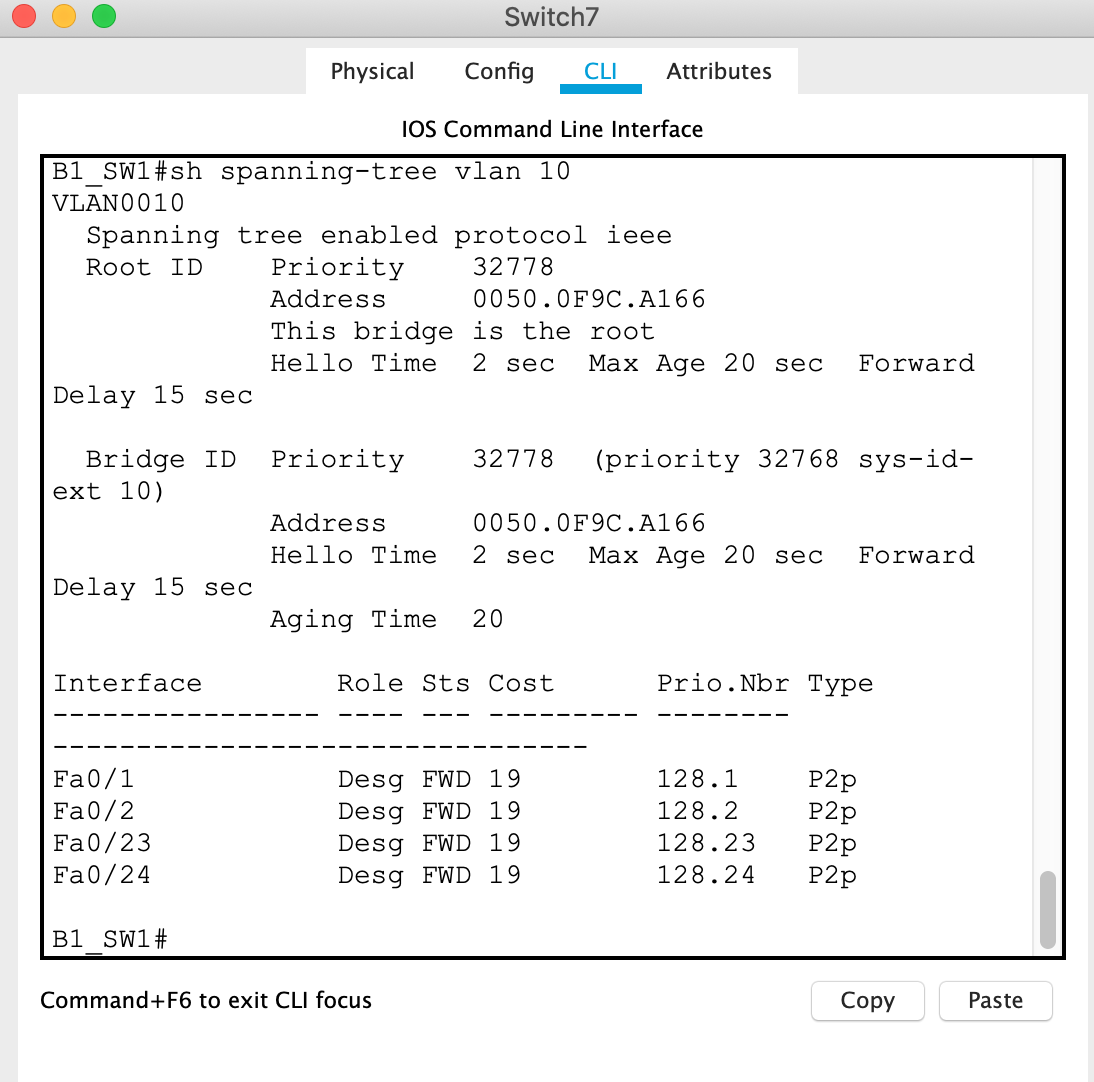This screenshot has width=1094, height=1082.
Task: Click 'priority 32768 sys-id-' text
Action: pyautogui.click(x=788, y=459)
